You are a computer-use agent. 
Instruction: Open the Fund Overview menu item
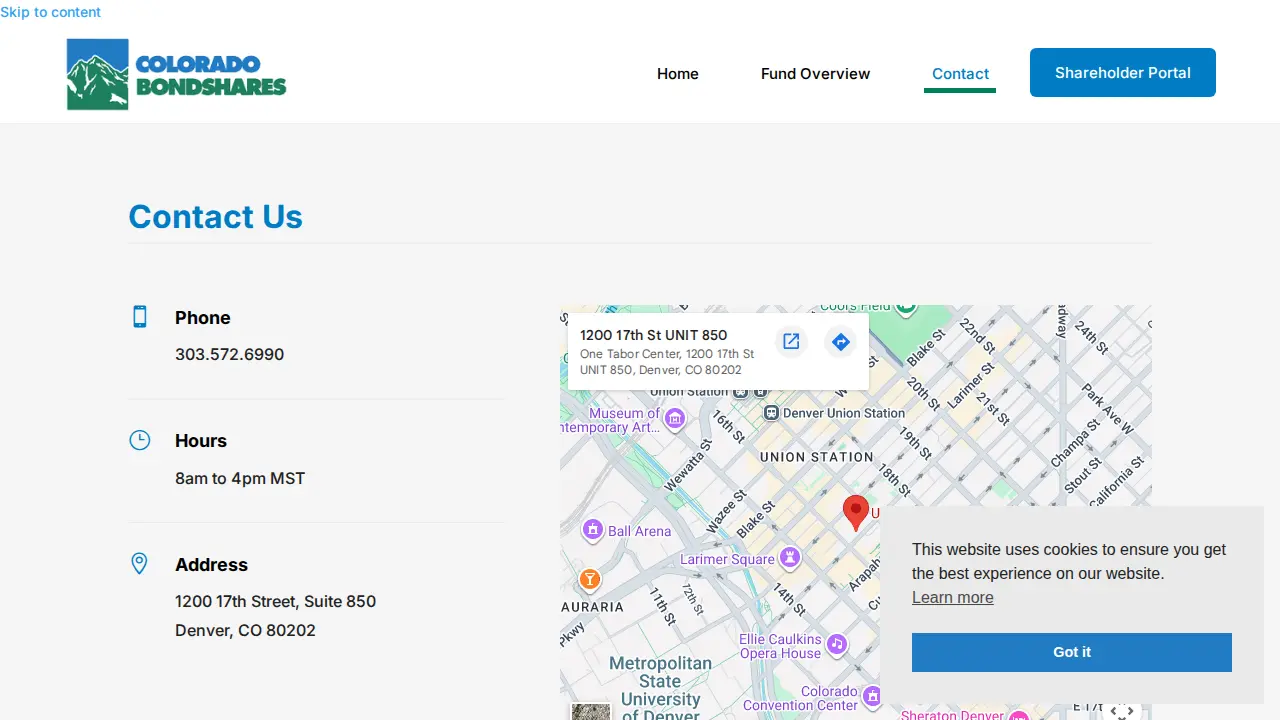click(816, 74)
